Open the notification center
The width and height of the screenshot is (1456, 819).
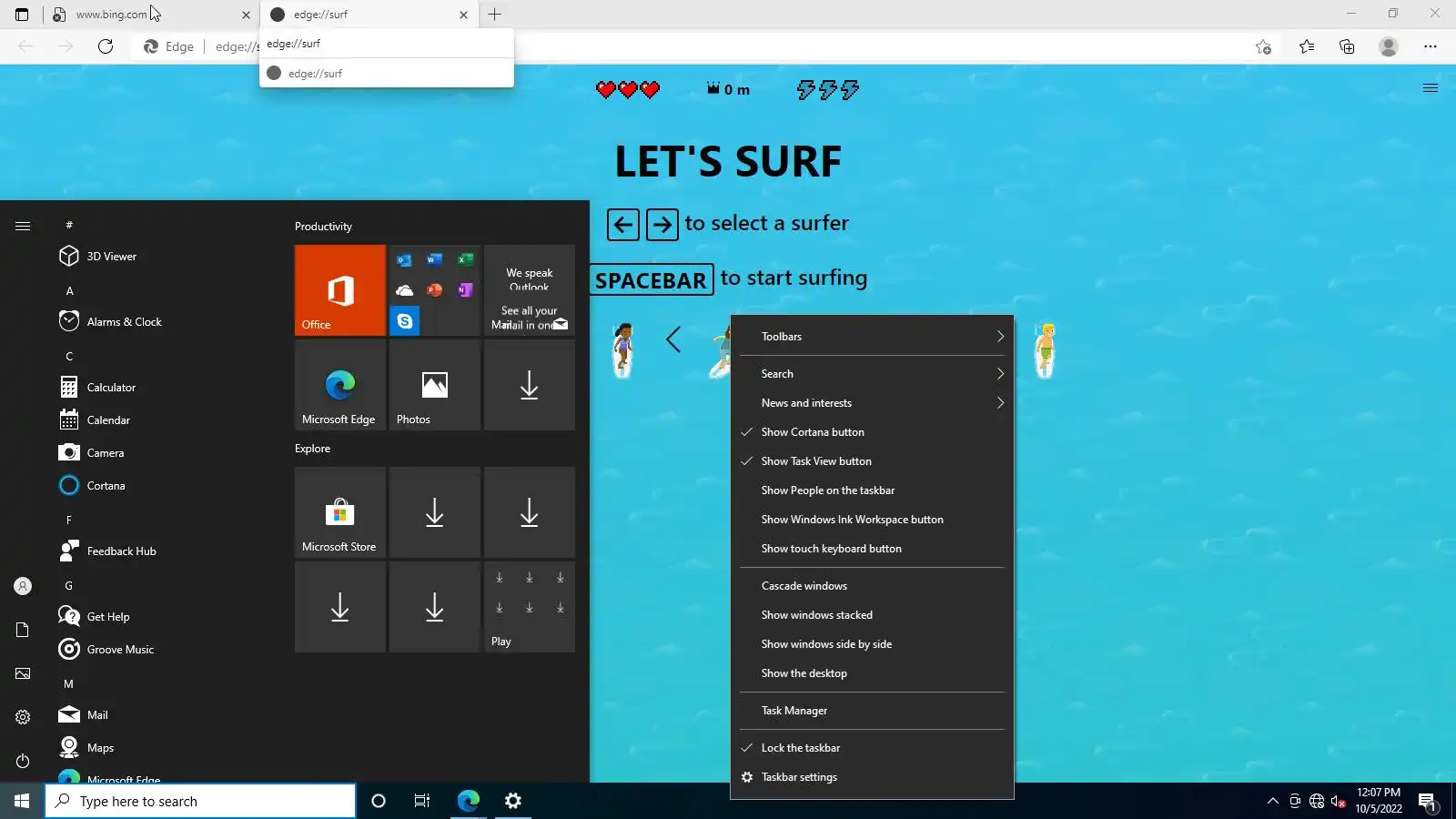1428,801
